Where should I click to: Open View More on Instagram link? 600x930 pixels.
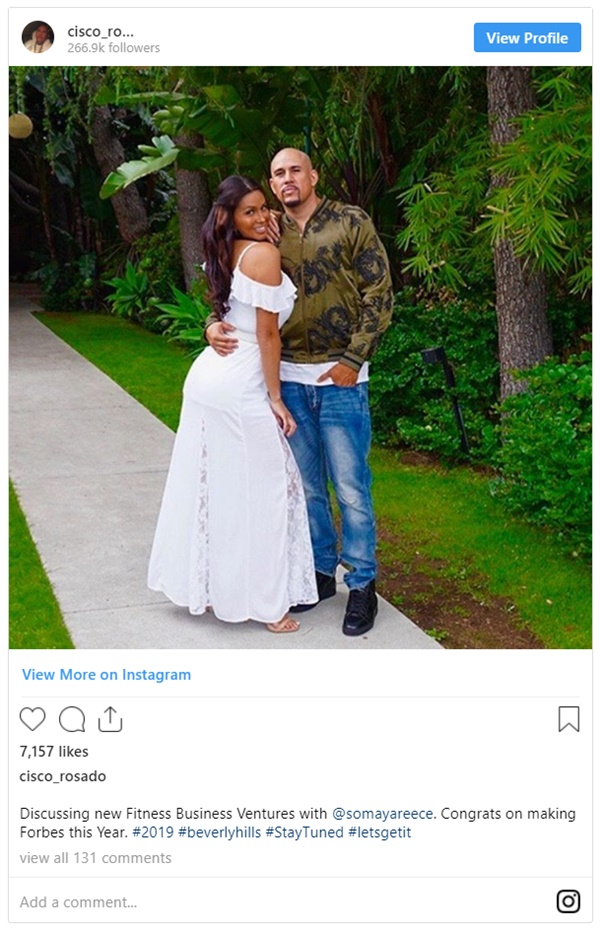point(107,675)
